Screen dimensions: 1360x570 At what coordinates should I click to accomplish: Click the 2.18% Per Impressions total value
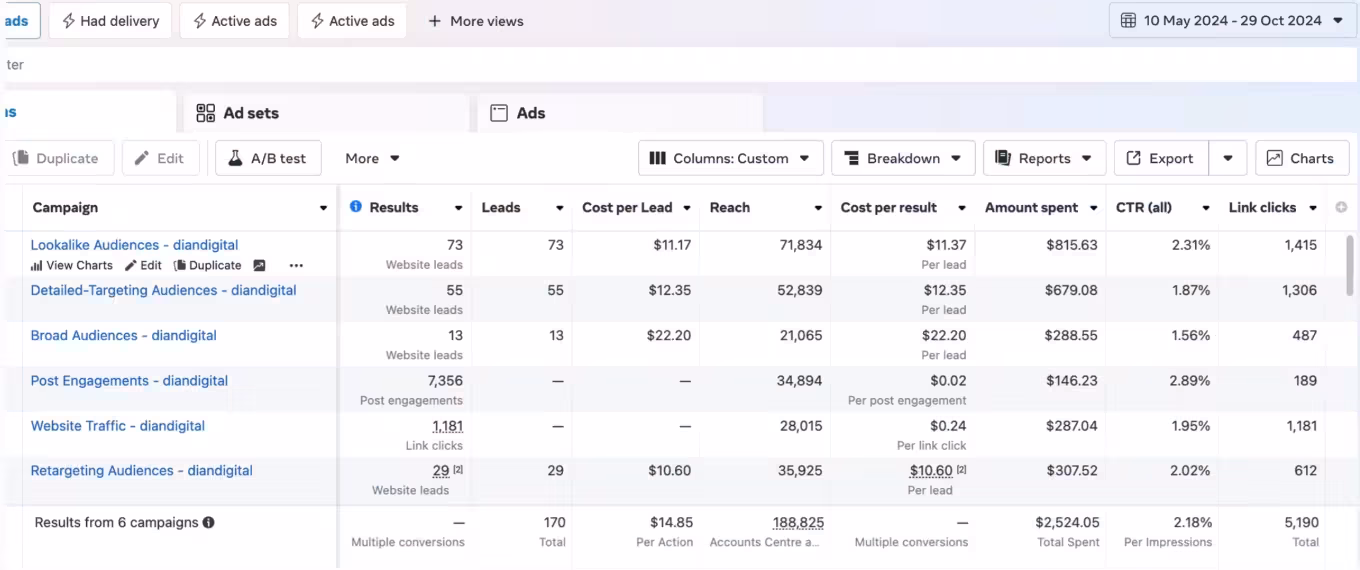(x=1192, y=522)
